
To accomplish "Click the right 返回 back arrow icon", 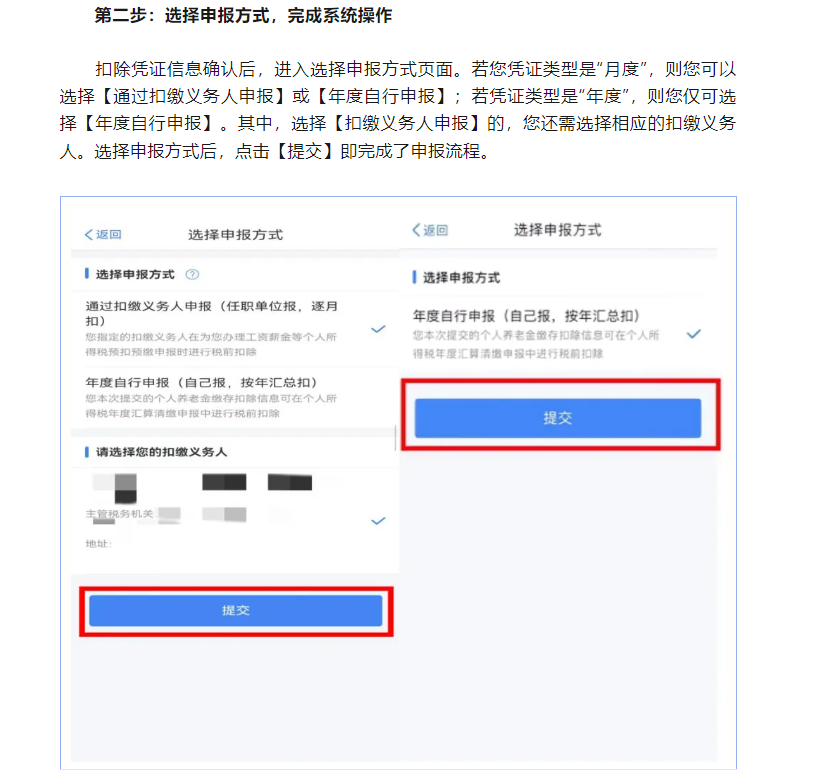I will click(x=416, y=230).
